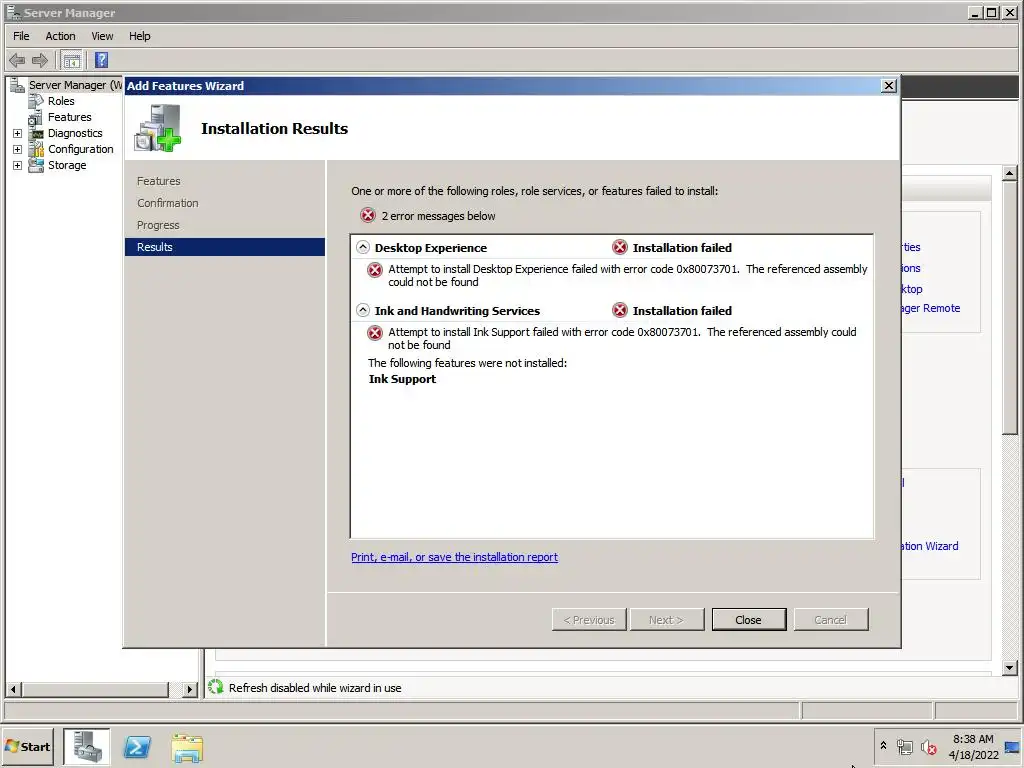Click the 'Ink and Handwriting Services' heading text
Screen dimensions: 1024x768
pyautogui.click(x=457, y=311)
